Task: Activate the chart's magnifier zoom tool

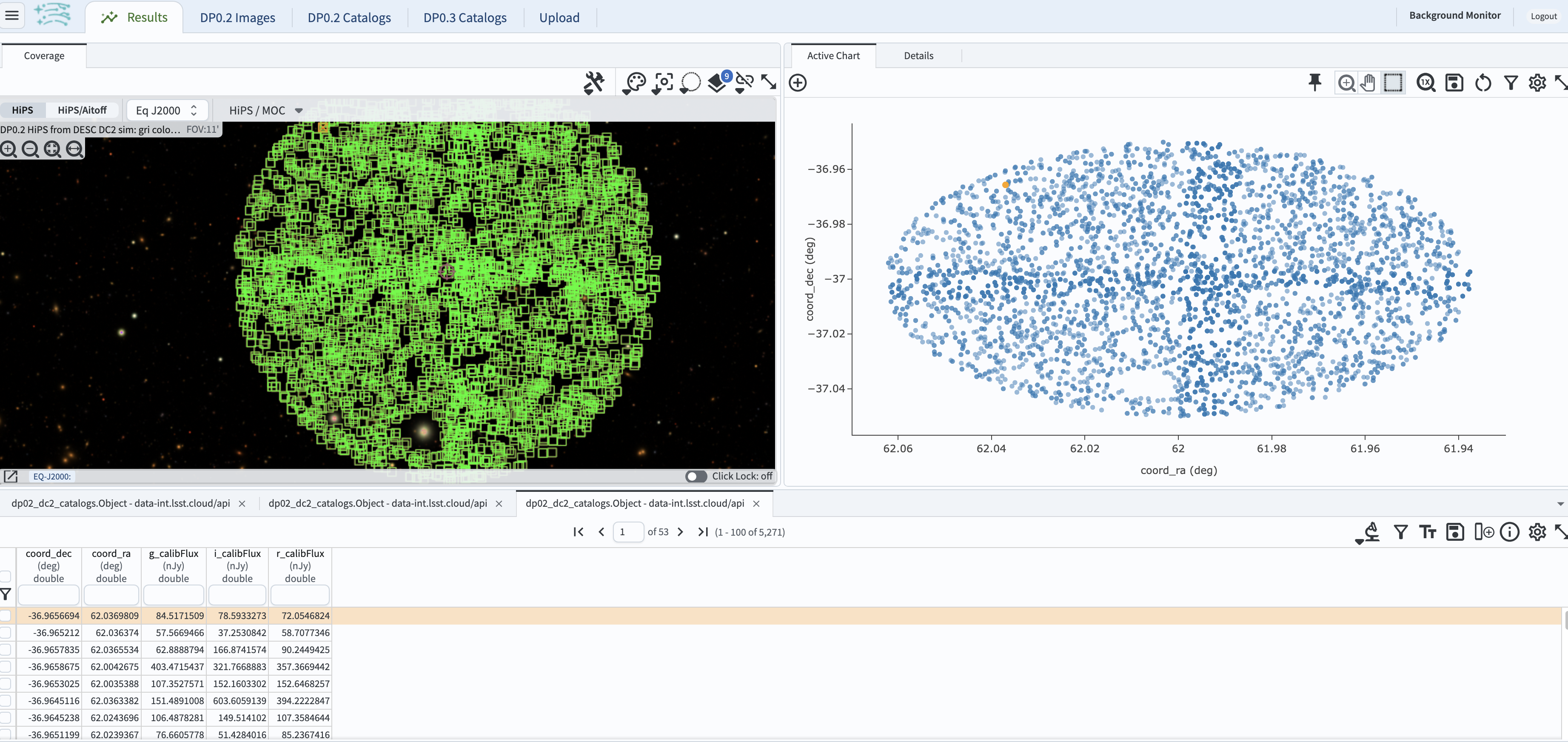Action: (1346, 83)
